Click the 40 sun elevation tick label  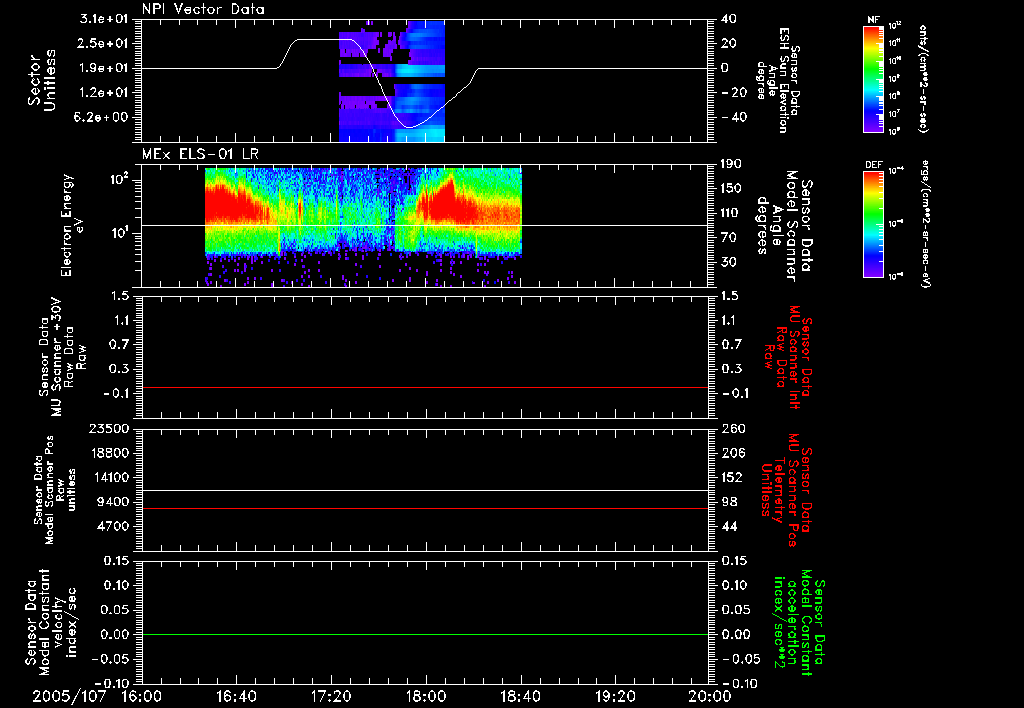coord(729,19)
